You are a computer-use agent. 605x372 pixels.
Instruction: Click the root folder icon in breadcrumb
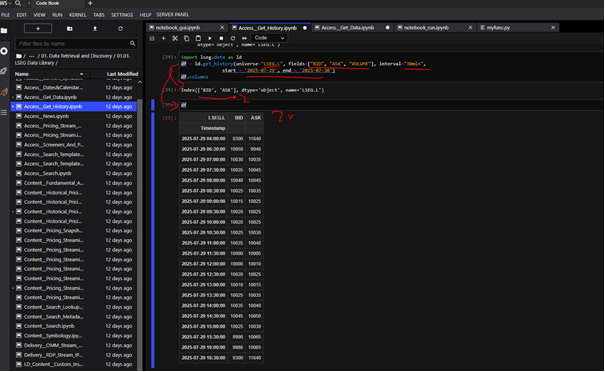pyautogui.click(x=18, y=56)
